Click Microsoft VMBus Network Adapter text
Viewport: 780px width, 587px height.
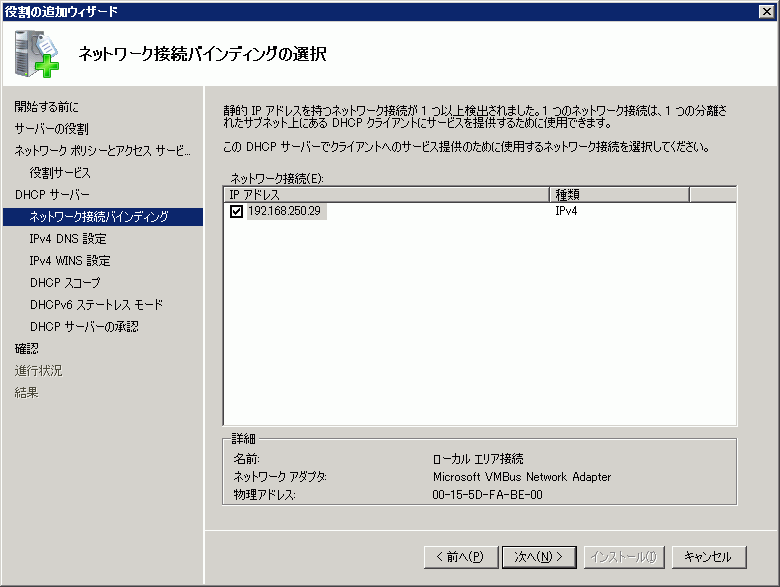522,477
